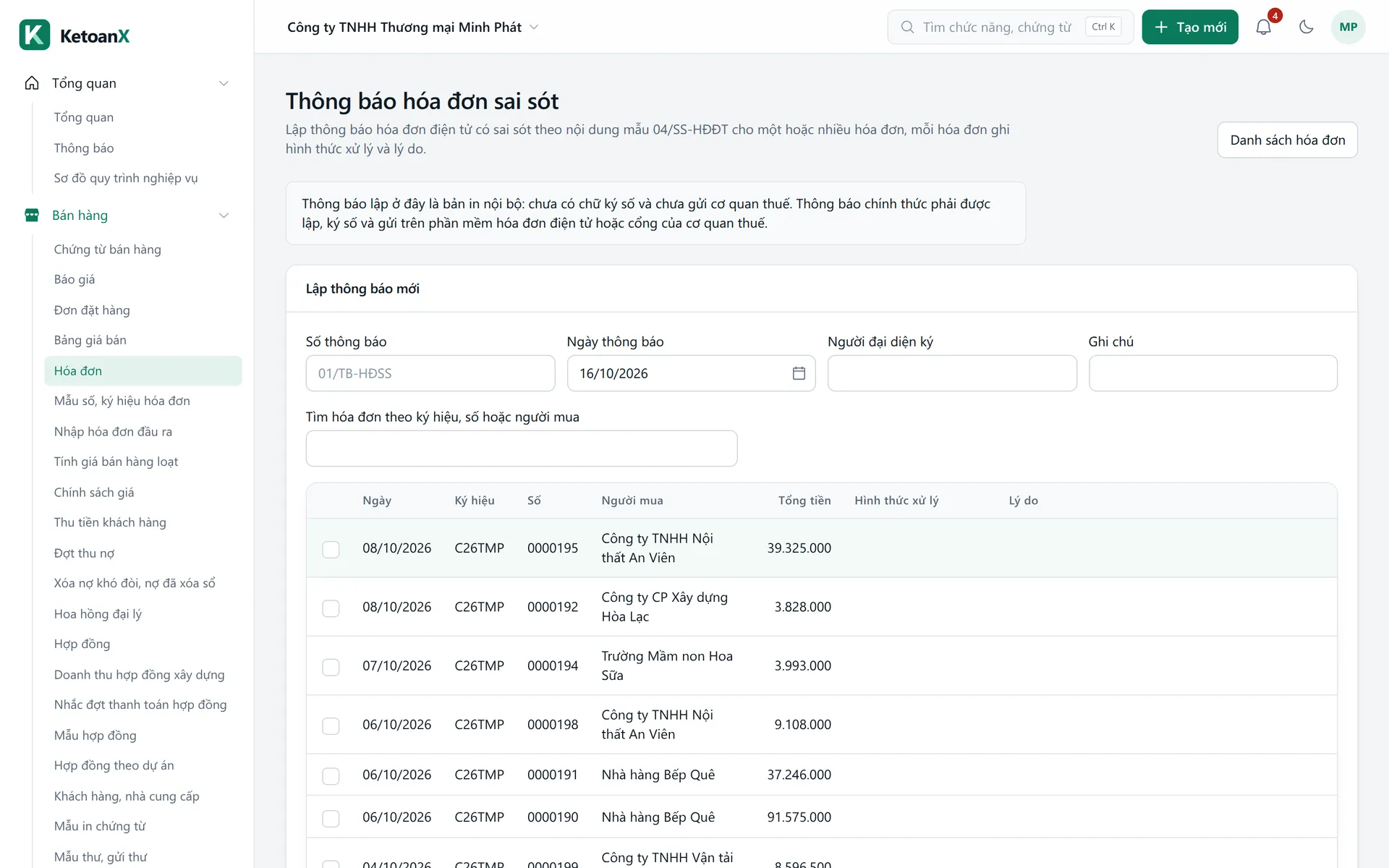1389x868 pixels.
Task: Click amount 91.575.000
Action: click(799, 817)
